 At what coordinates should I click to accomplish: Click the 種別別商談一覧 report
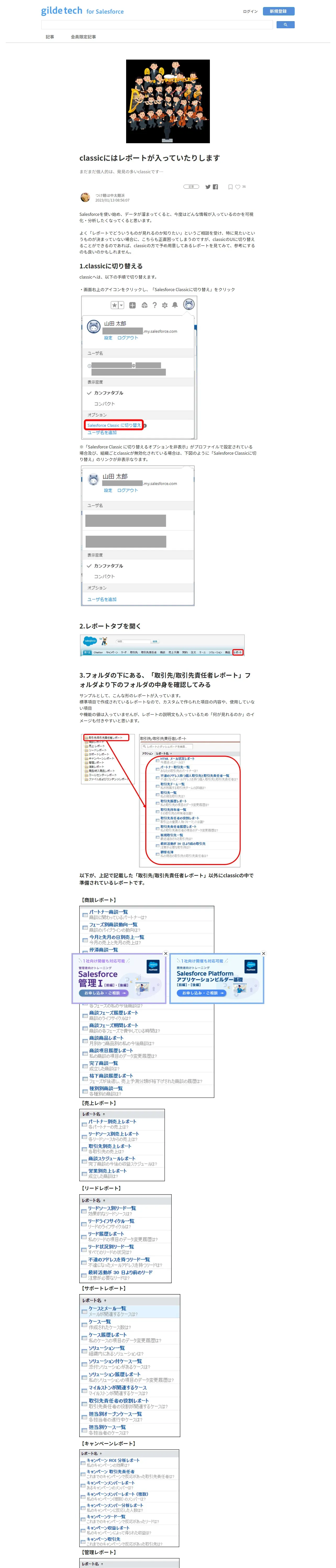click(105, 1088)
